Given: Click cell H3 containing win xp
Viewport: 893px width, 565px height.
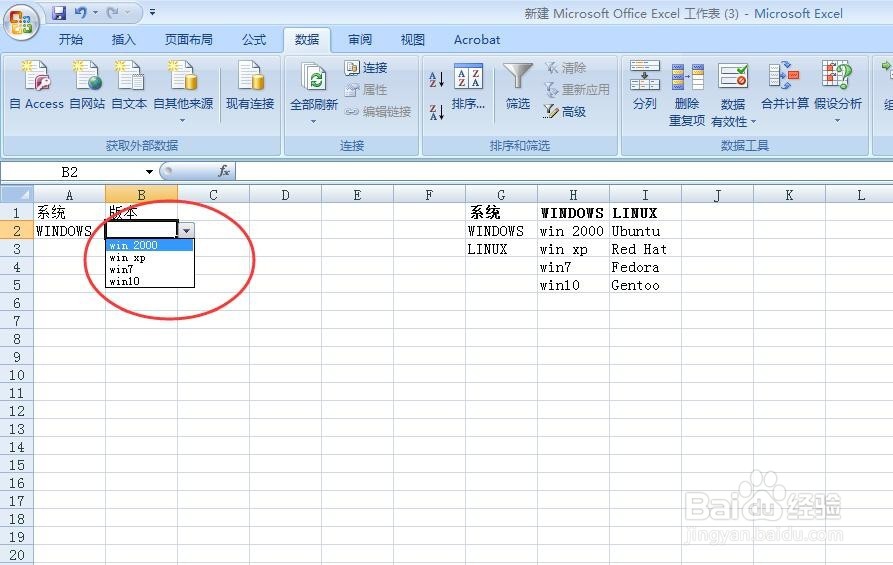Looking at the screenshot, I should coord(573,249).
